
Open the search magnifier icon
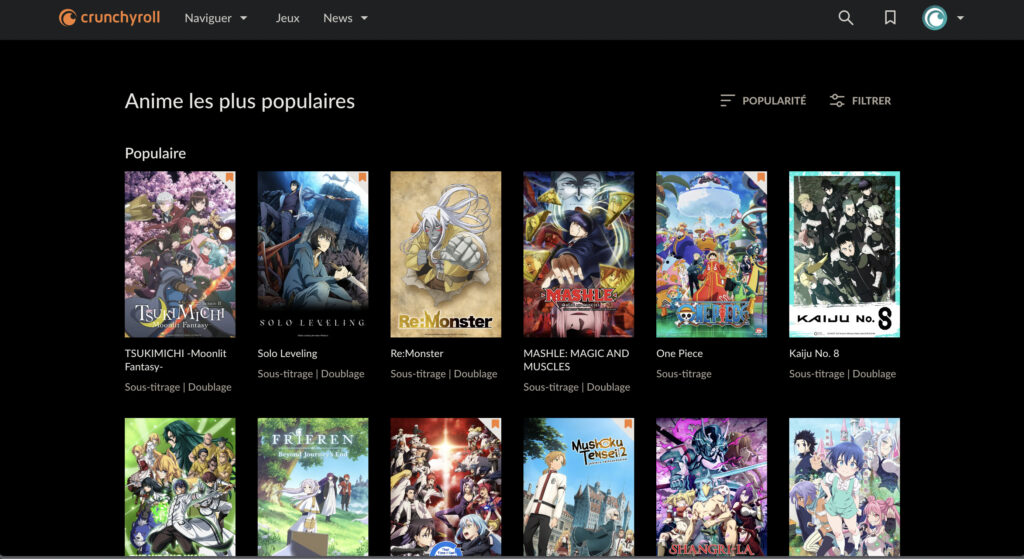846,18
